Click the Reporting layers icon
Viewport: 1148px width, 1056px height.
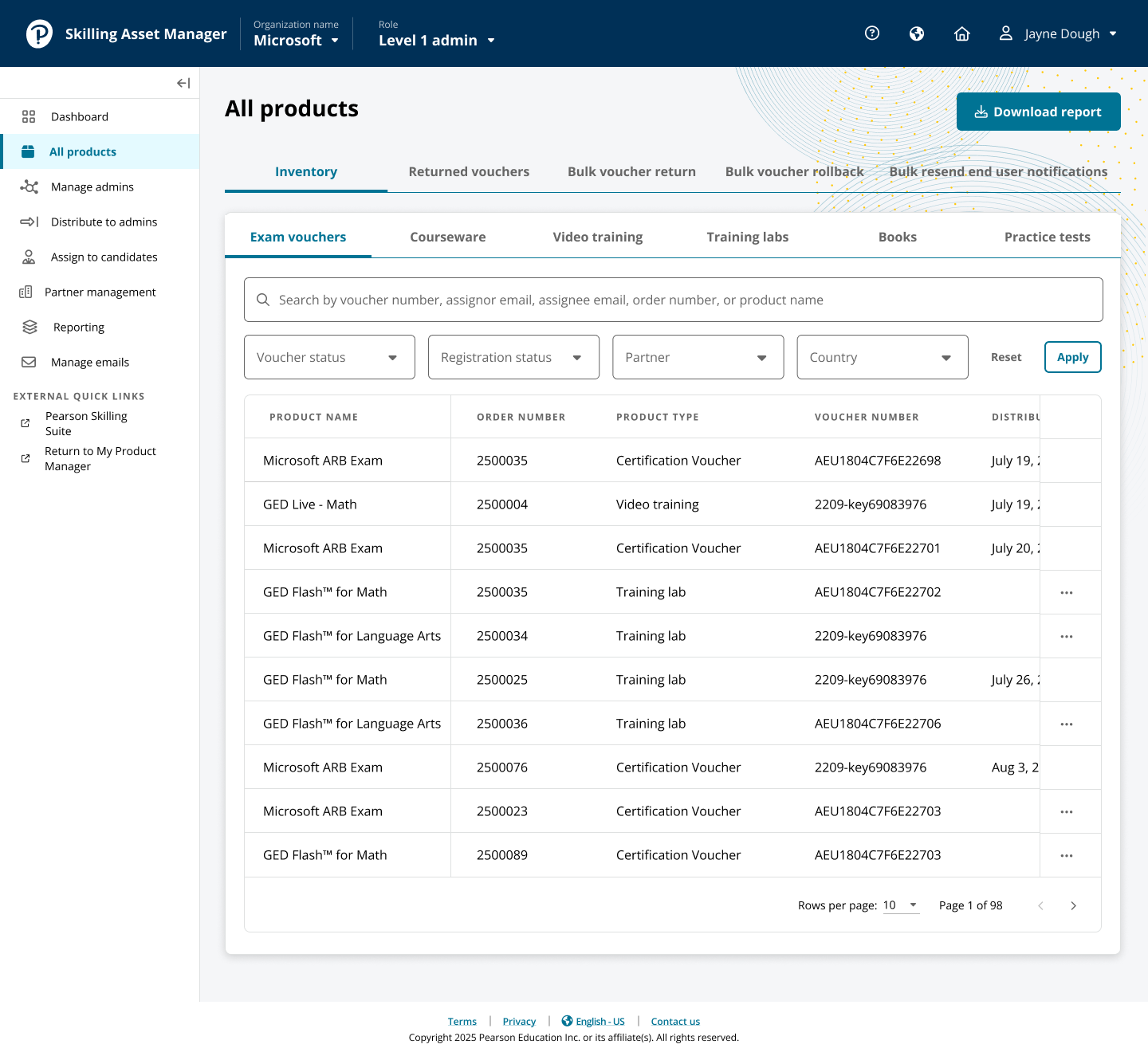point(30,327)
